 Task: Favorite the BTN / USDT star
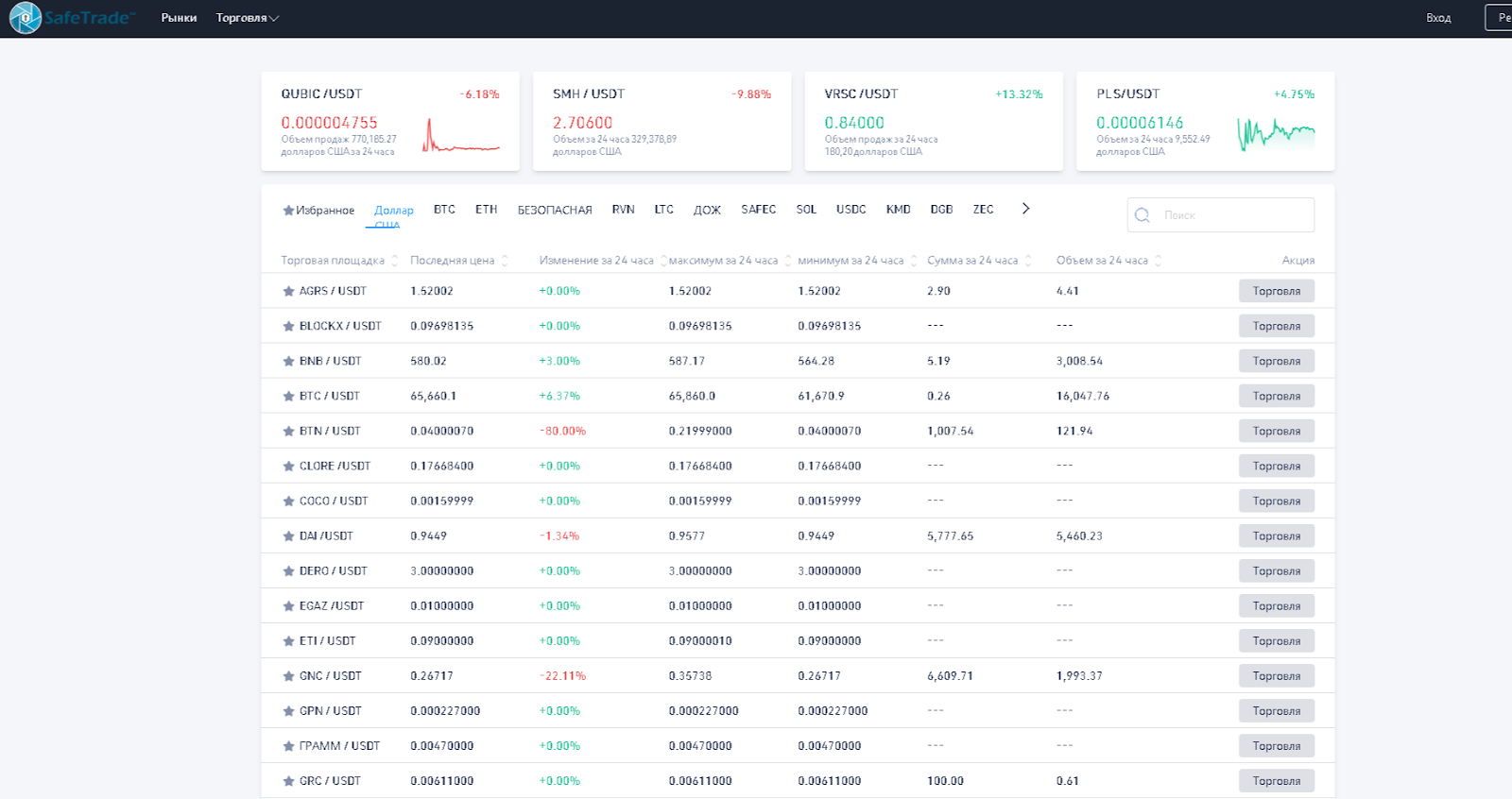[288, 431]
